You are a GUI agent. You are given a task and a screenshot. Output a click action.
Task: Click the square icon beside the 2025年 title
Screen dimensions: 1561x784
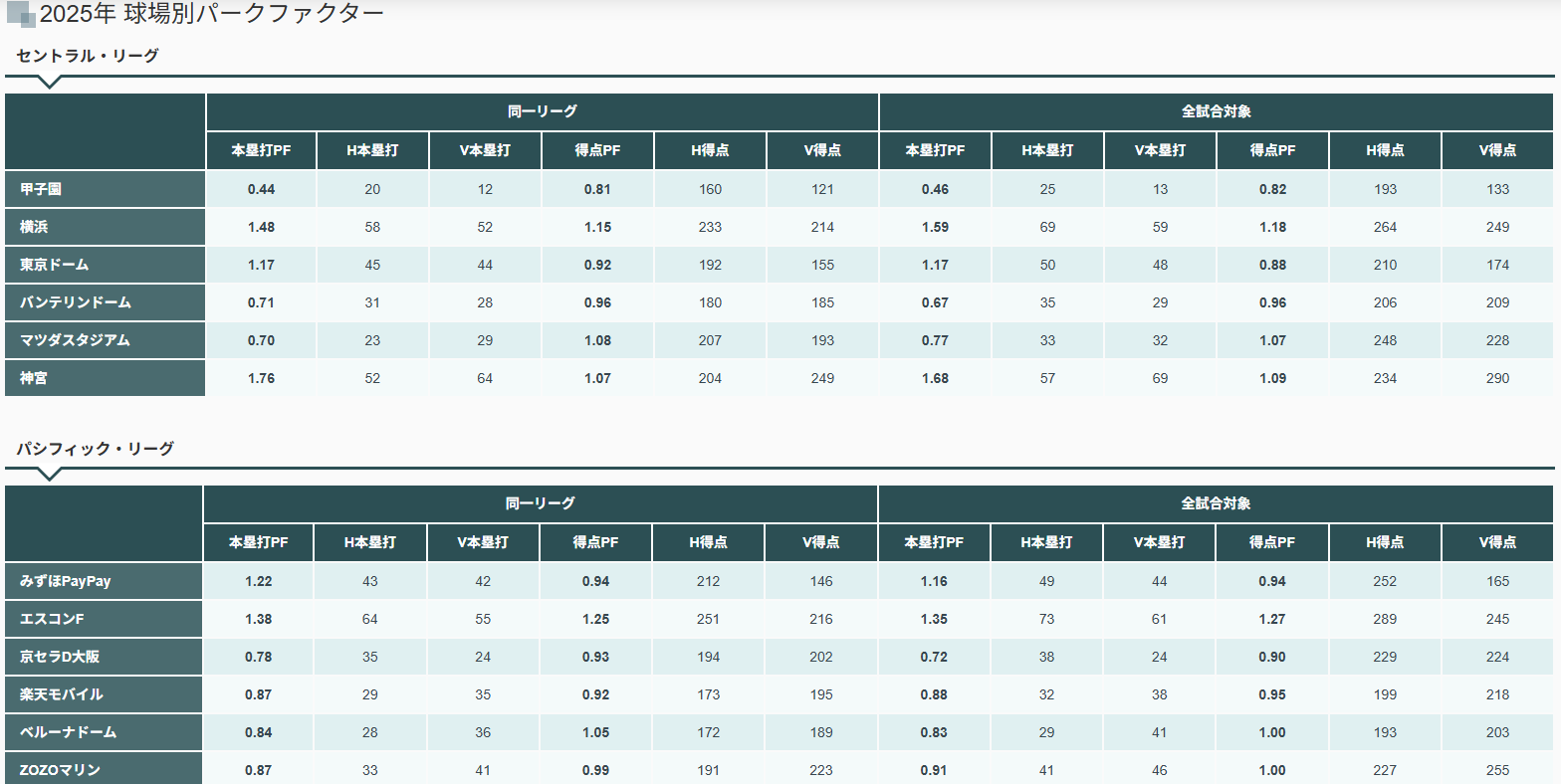21,15
